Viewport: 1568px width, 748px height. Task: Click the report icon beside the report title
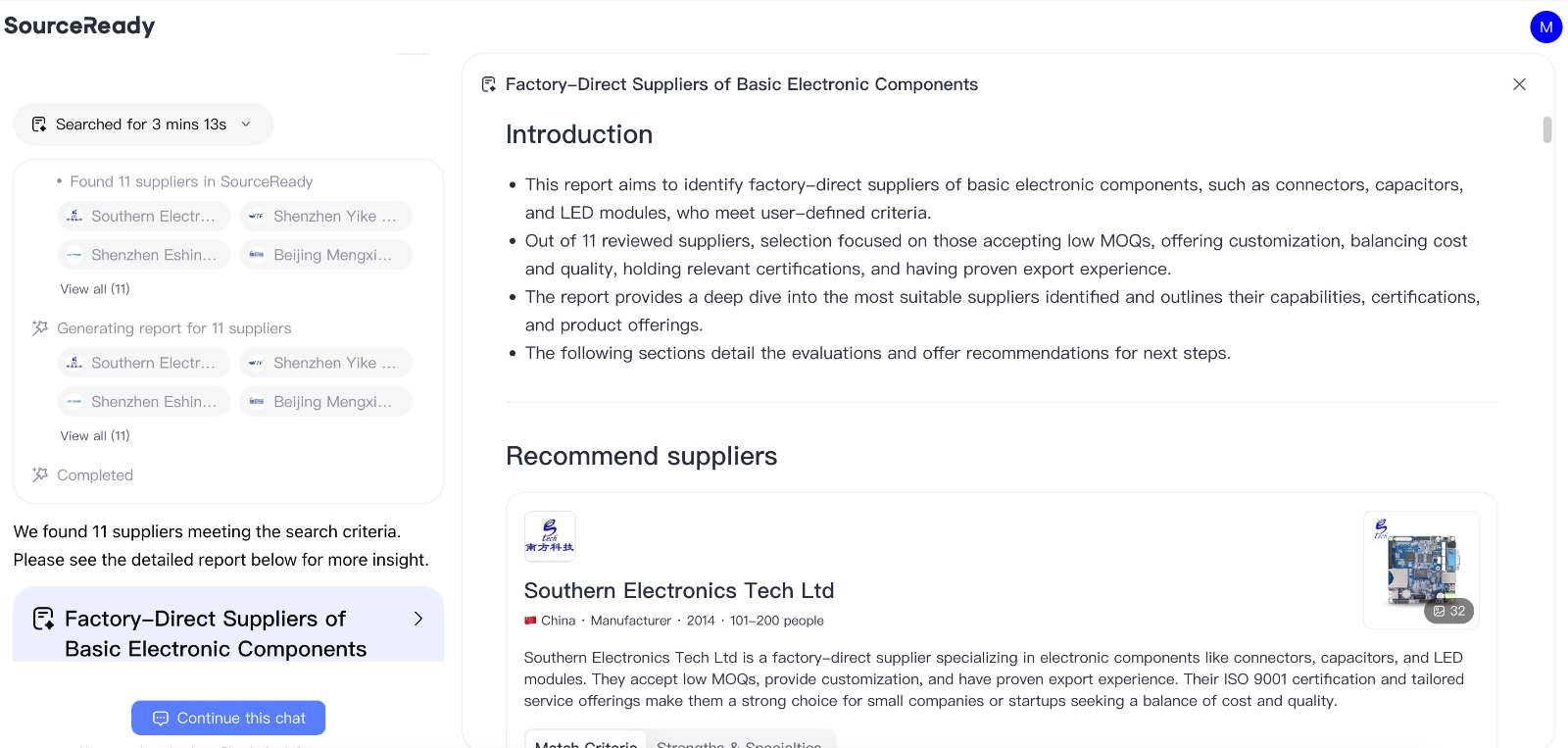[489, 84]
